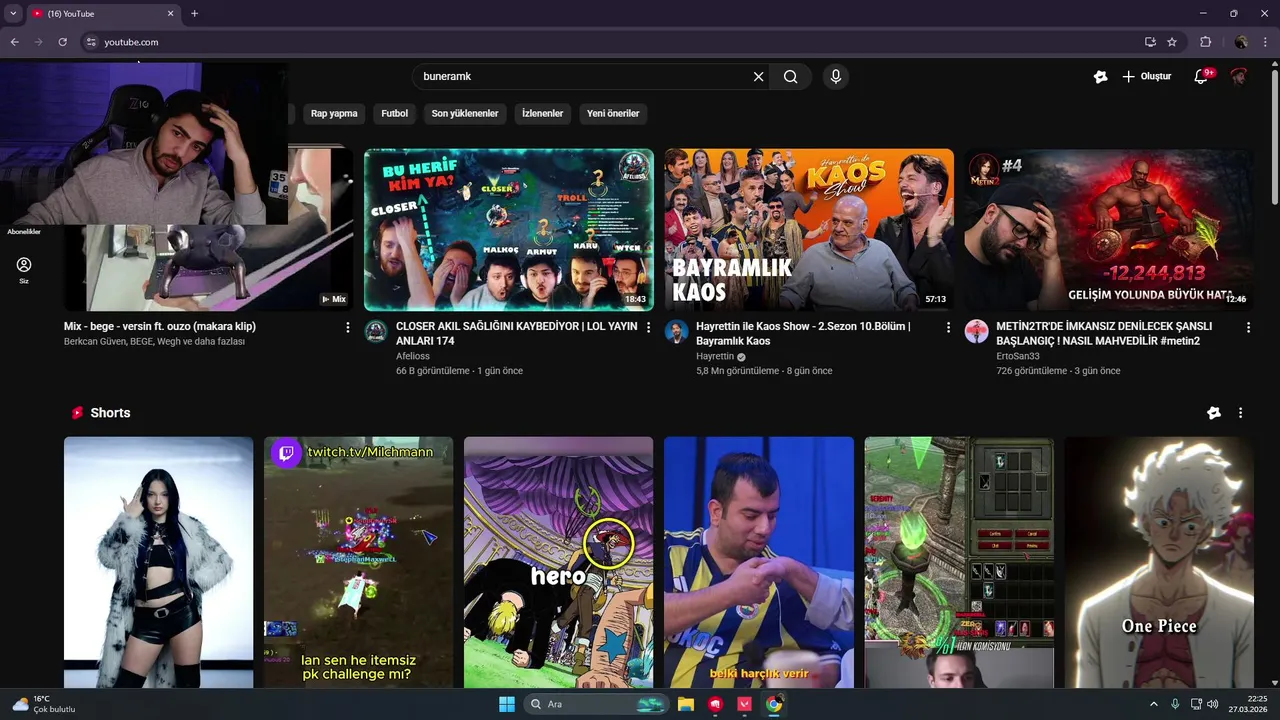
Task: Go to ErtoSan33 channel name link
Action: (x=1018, y=356)
